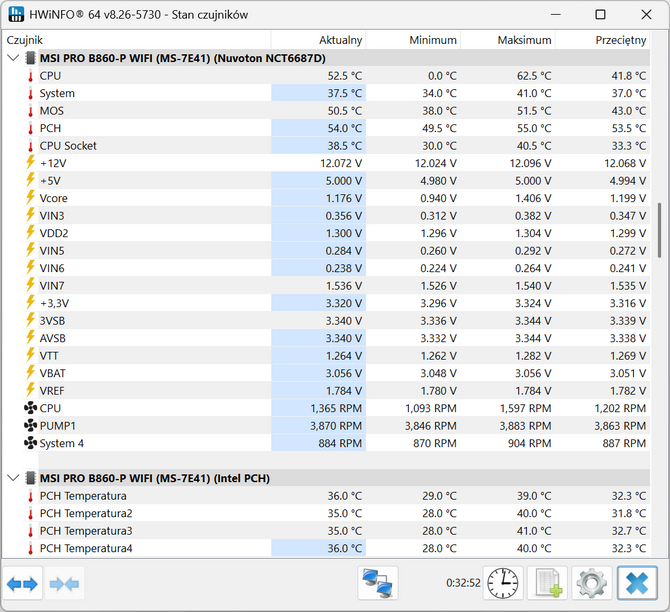Click the thermometer icon beside CPU Socket
670x612 pixels.
coord(30,146)
